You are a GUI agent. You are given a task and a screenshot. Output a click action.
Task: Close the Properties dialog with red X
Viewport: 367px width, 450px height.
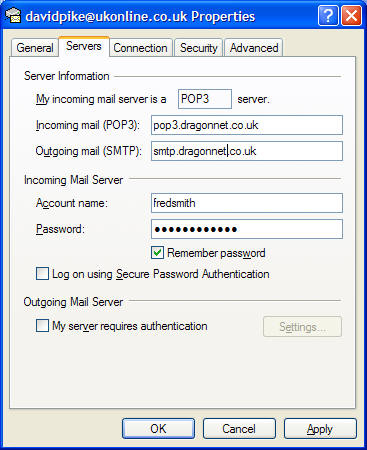(x=351, y=15)
